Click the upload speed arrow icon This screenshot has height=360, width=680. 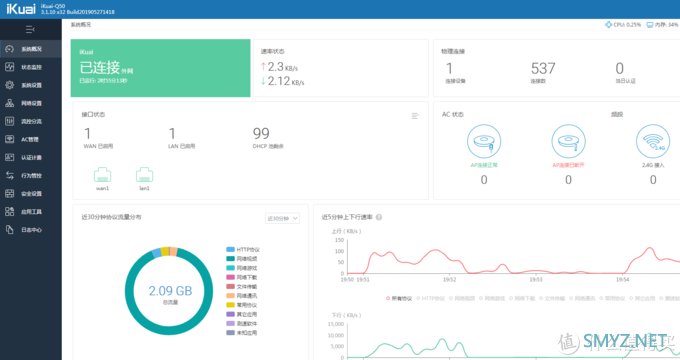[x=263, y=67]
